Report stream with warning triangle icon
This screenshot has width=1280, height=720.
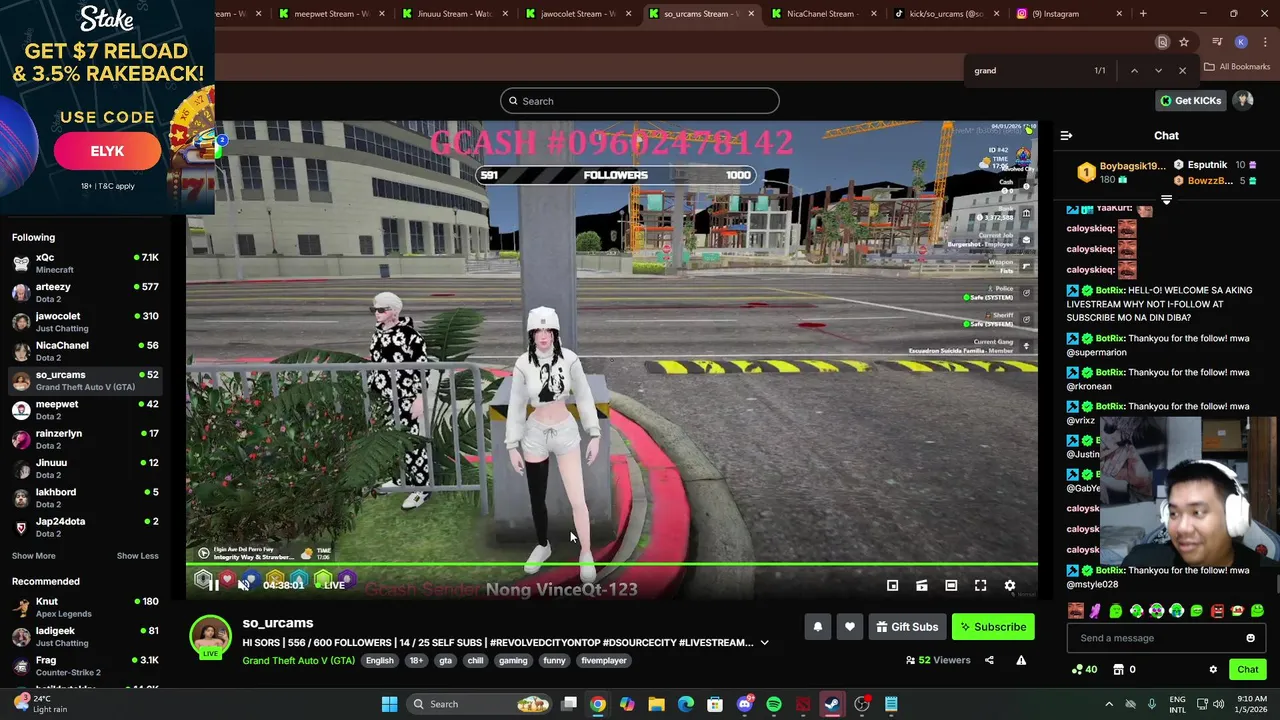1021,660
